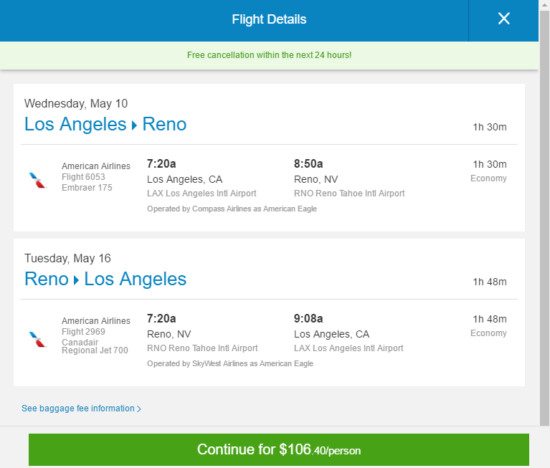Select the 8:50a Reno arrival time
The height and width of the screenshot is (468, 550).
click(308, 164)
